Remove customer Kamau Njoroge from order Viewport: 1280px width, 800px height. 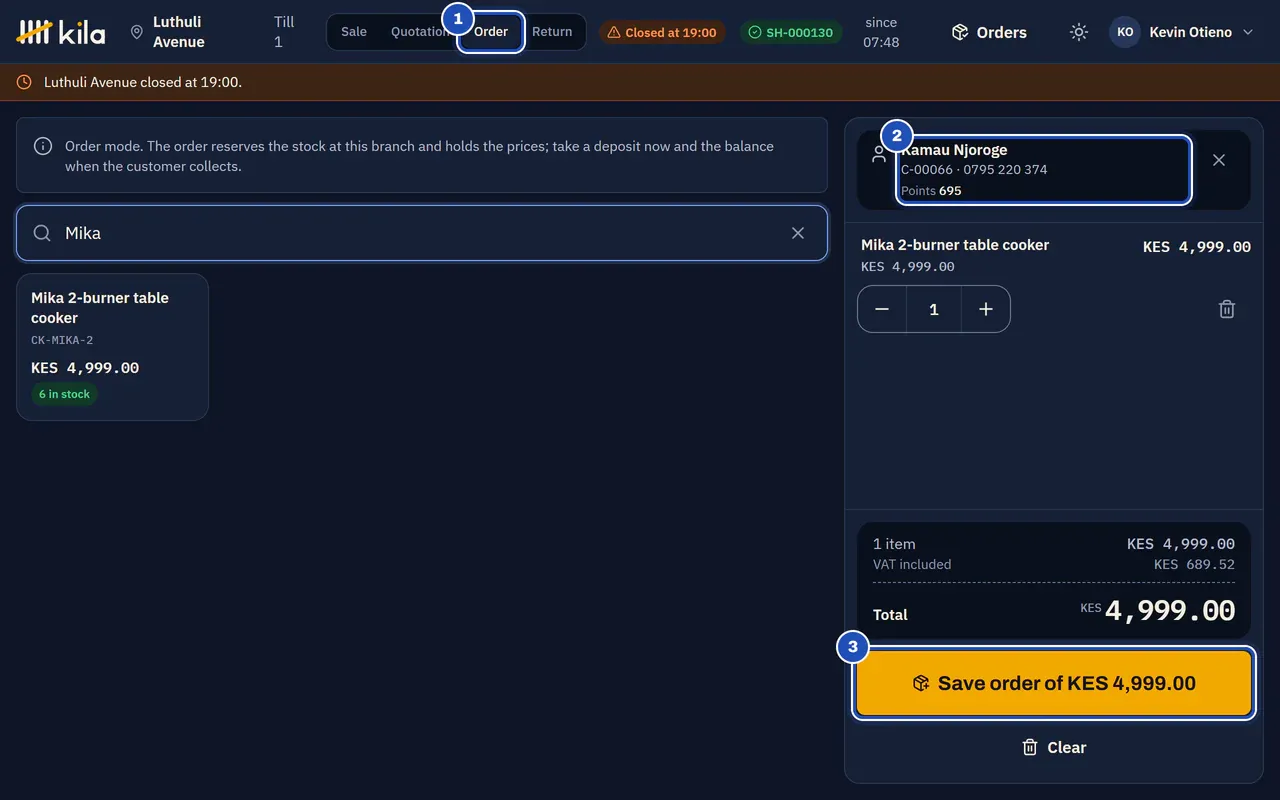[x=1219, y=160]
